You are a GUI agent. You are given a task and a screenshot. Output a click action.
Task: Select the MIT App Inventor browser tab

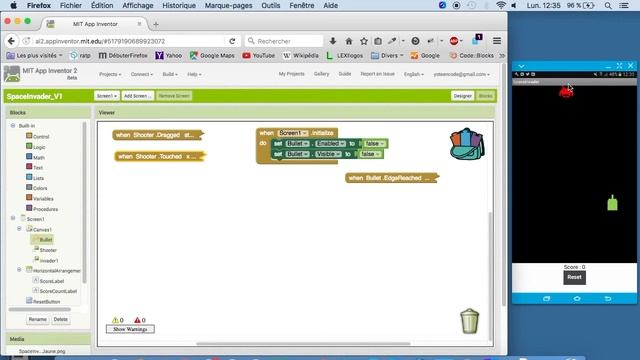(95, 24)
